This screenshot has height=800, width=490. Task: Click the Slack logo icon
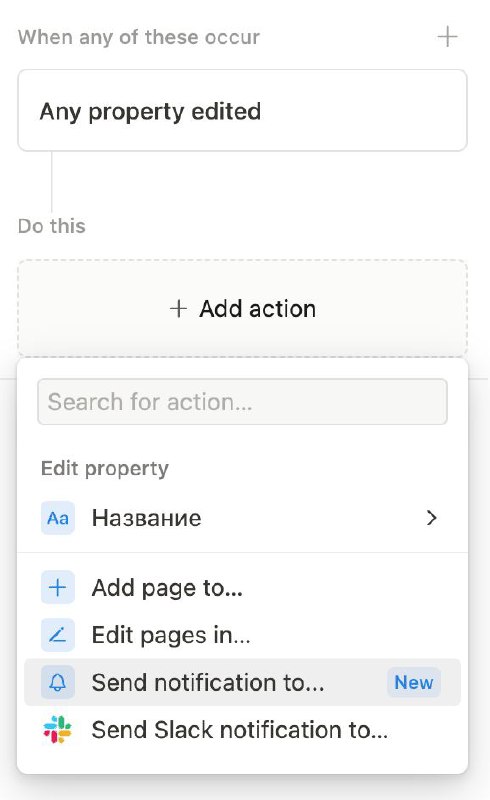58,729
